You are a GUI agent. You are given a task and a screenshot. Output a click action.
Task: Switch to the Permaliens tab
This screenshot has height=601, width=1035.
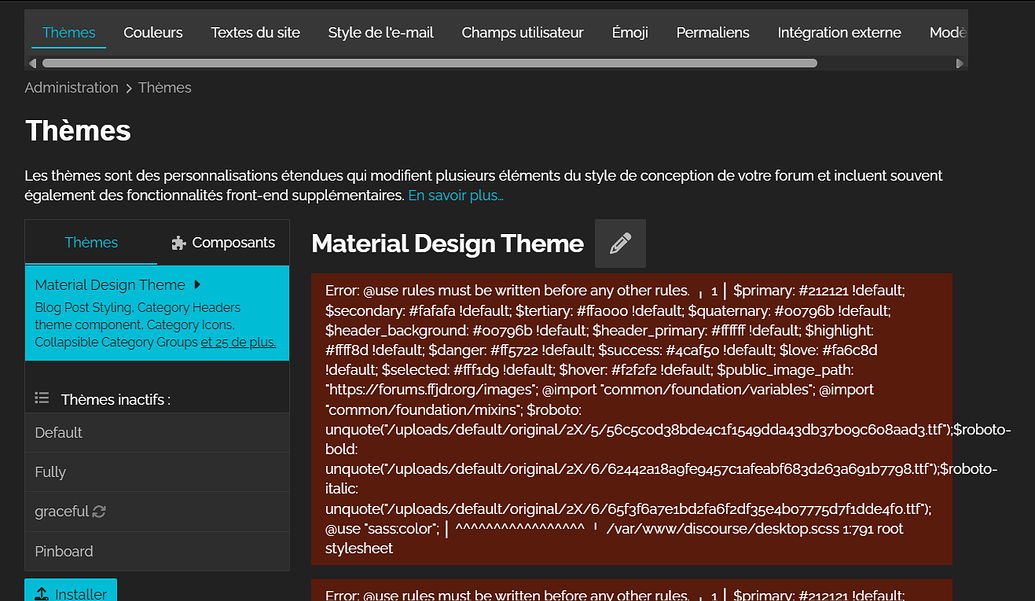coord(712,32)
